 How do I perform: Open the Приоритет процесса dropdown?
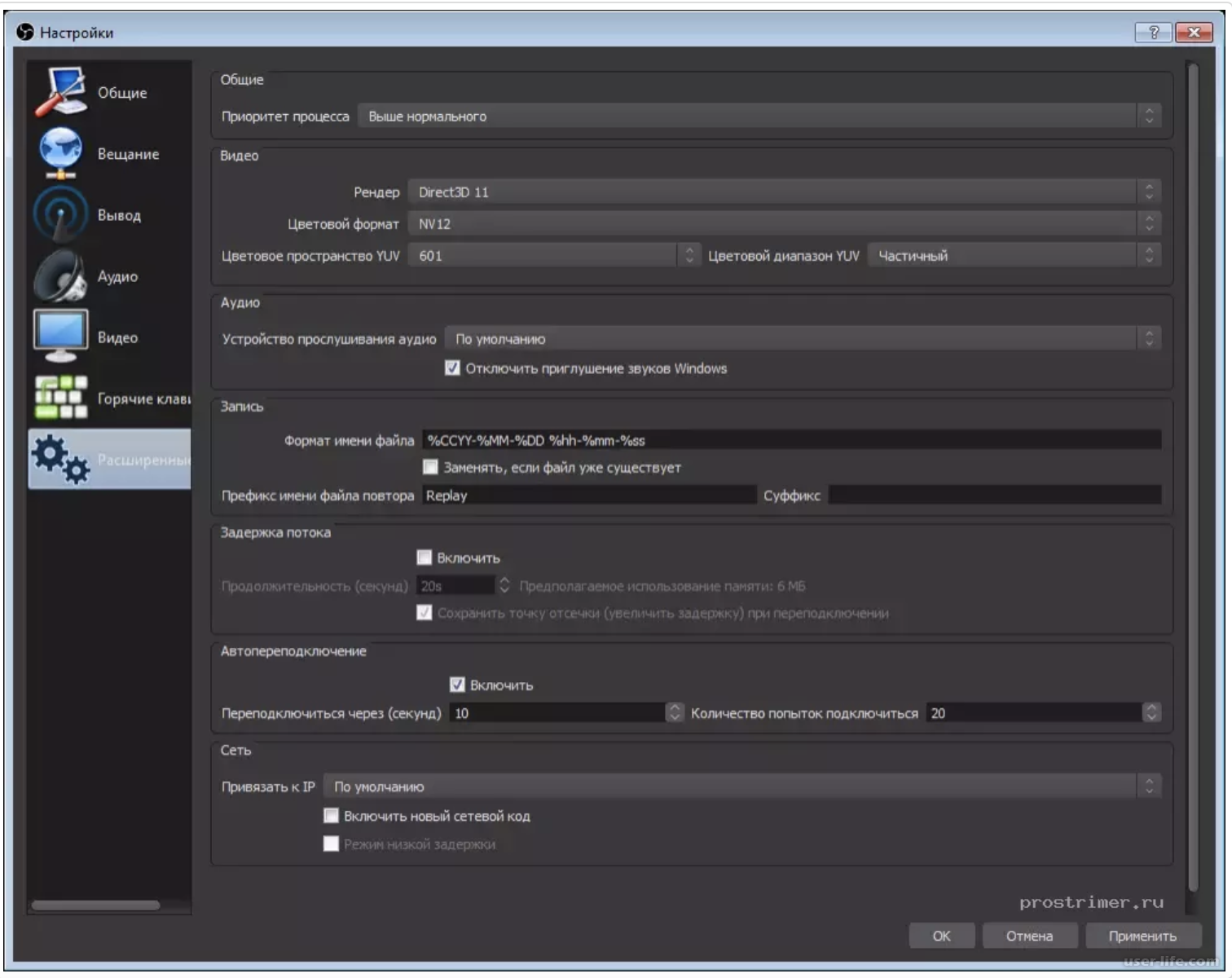click(x=759, y=116)
